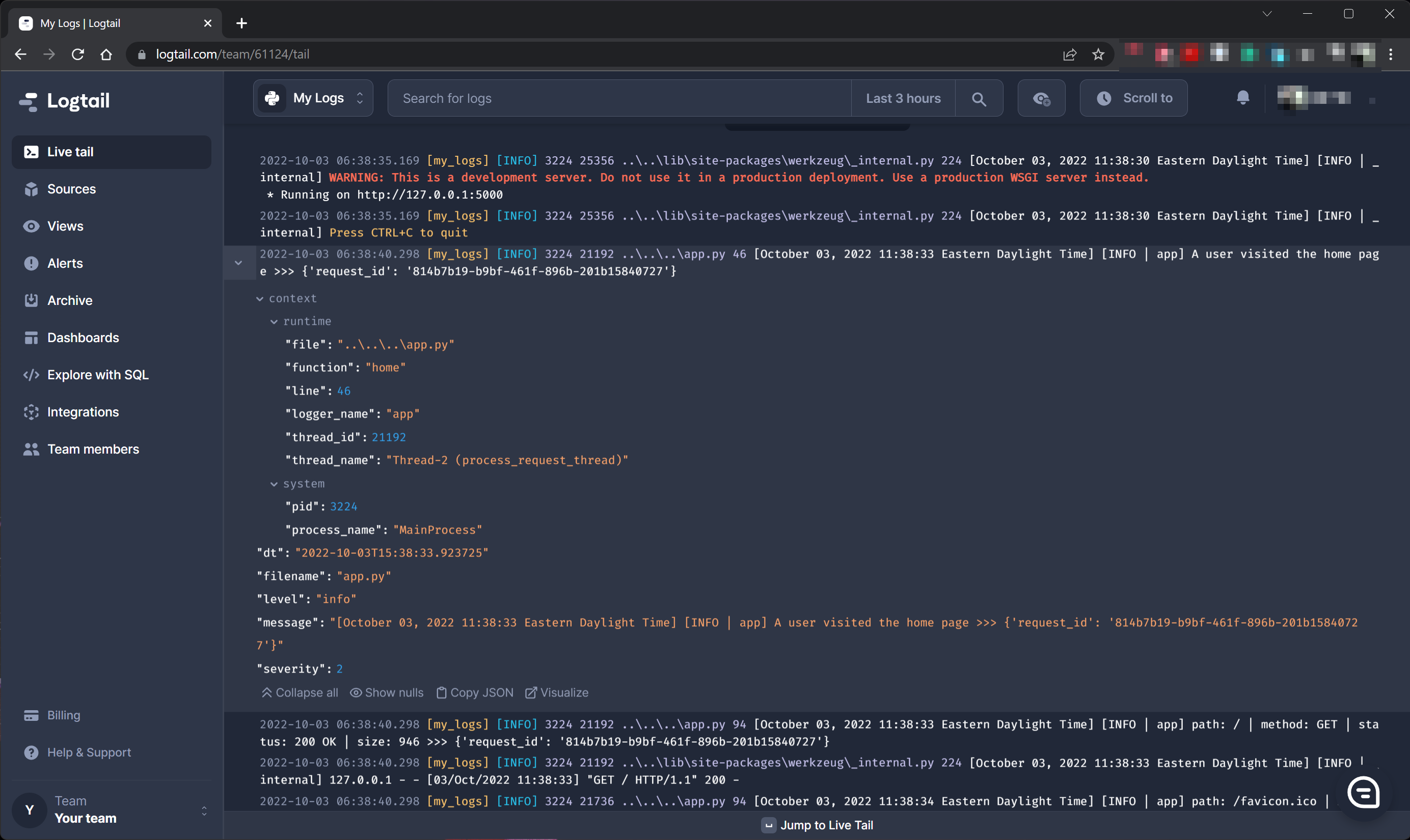1410x840 pixels.
Task: Open the chat support bubble icon
Action: pos(1363,793)
